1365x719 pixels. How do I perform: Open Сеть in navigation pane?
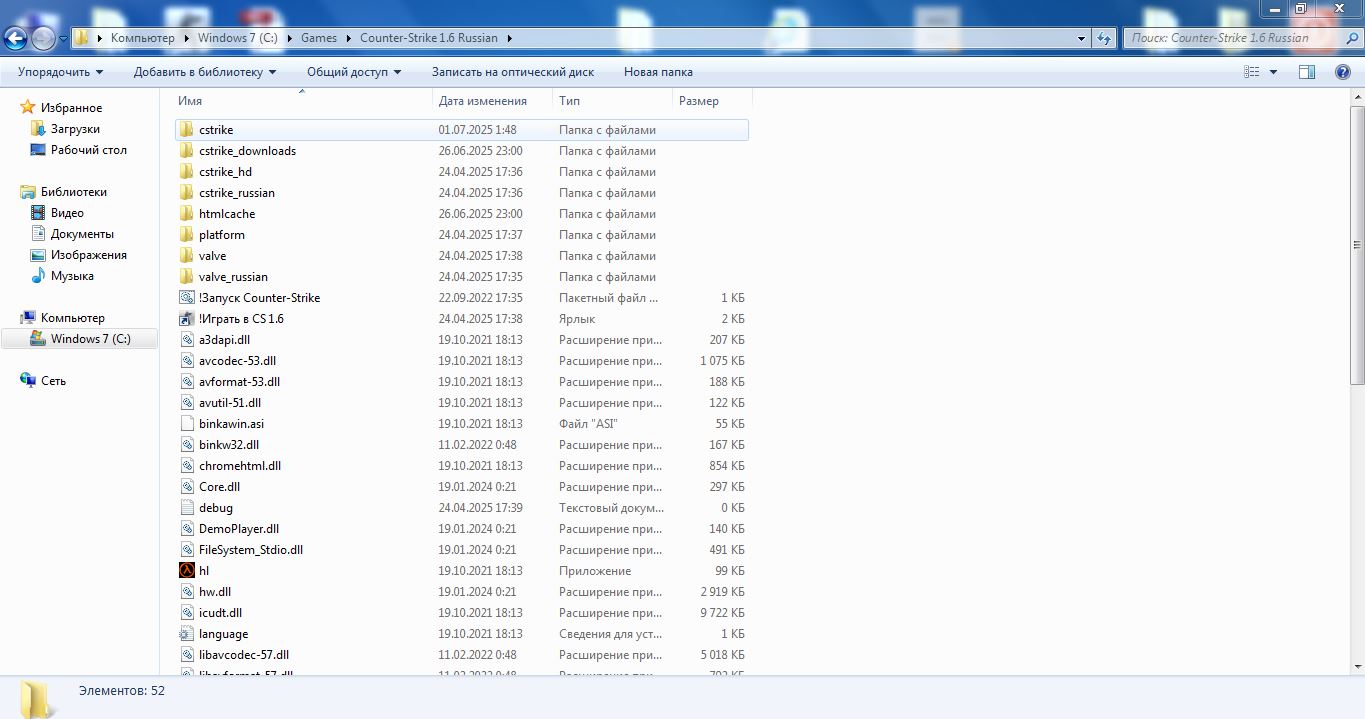53,381
